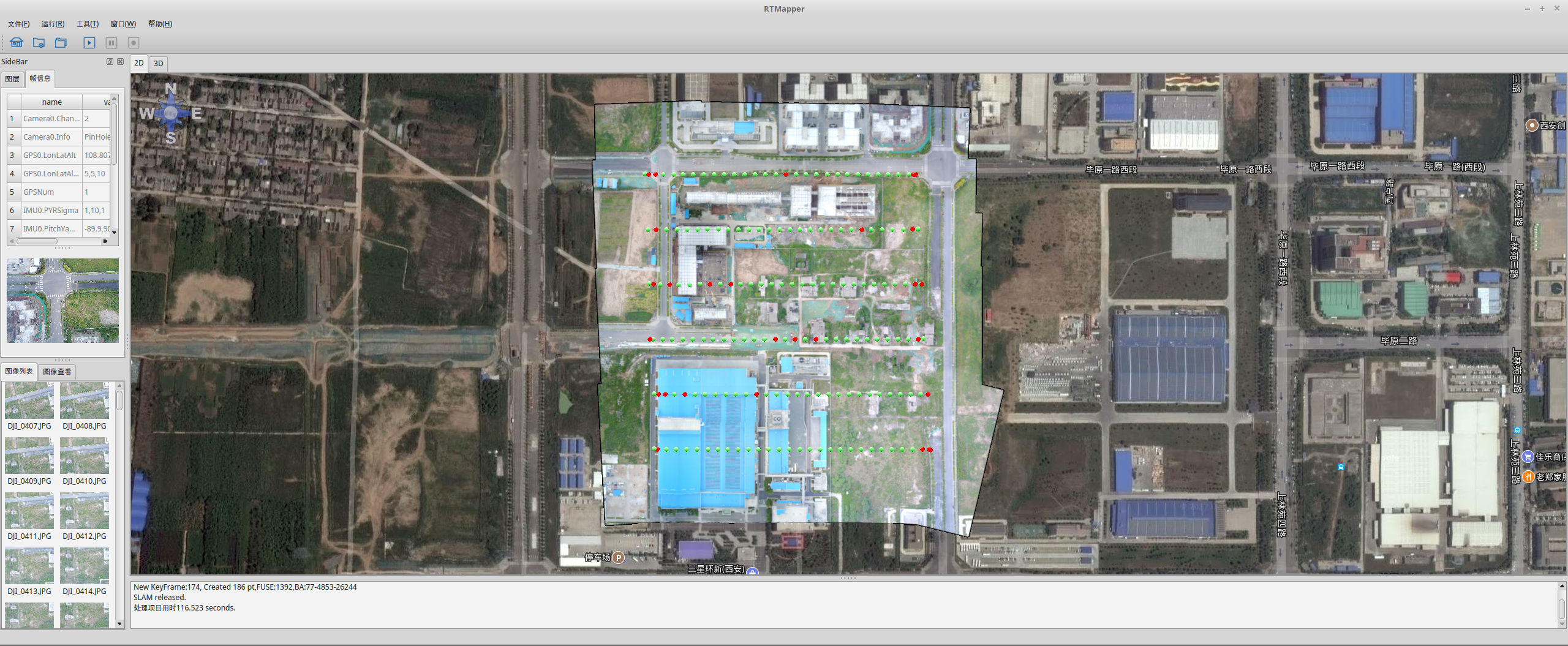Switch to the 图层 tab in the SideBar
Viewport: 1568px width, 646px height.
[12, 78]
